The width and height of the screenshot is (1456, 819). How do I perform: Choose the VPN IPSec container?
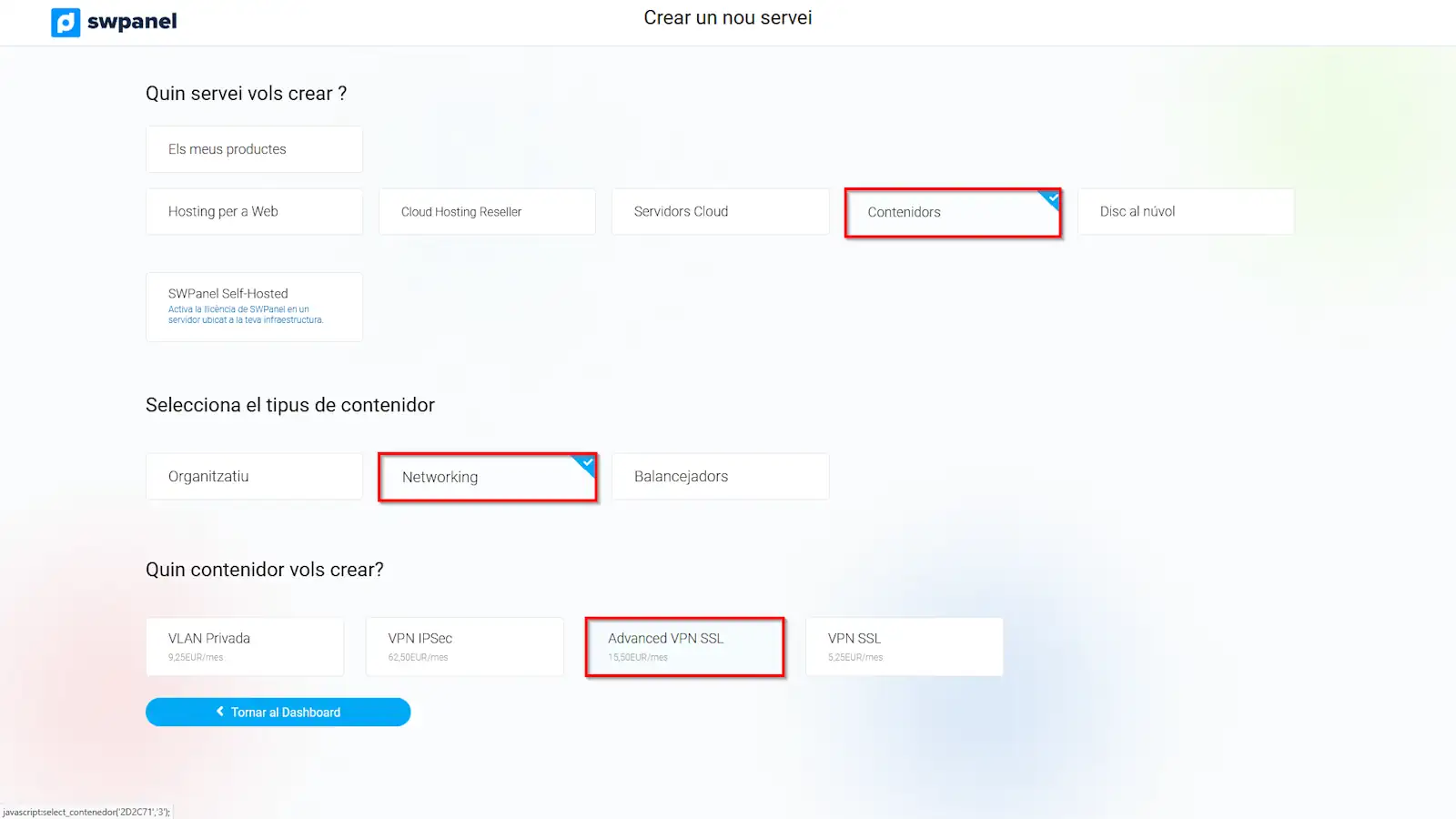(464, 647)
